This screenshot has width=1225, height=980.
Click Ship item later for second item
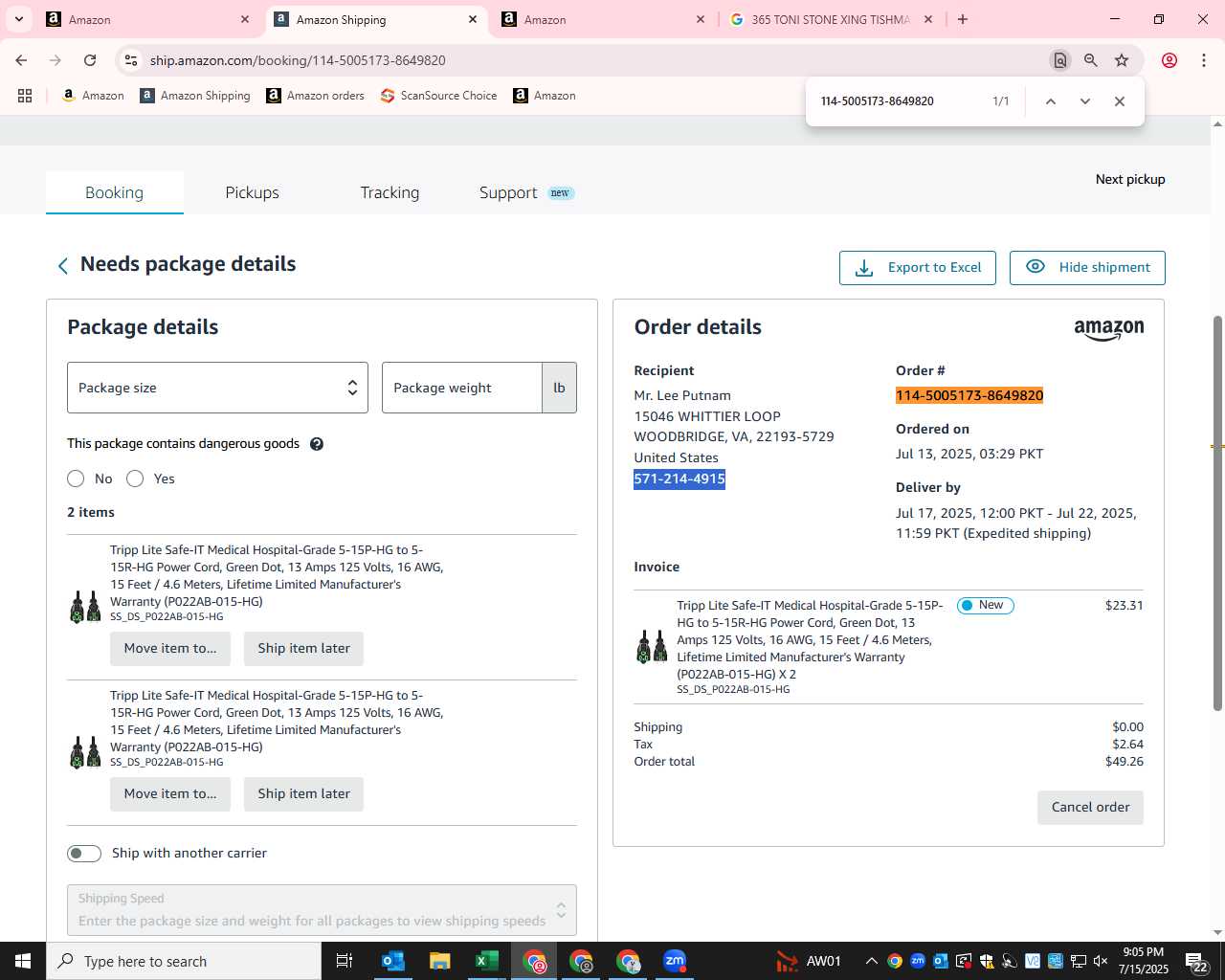pyautogui.click(x=303, y=794)
